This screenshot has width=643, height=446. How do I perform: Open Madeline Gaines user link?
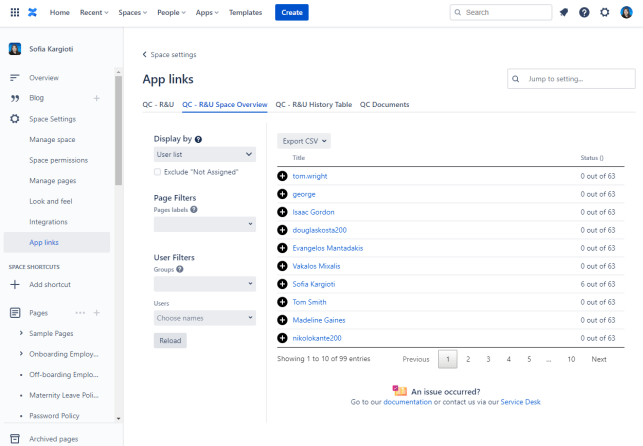point(319,320)
